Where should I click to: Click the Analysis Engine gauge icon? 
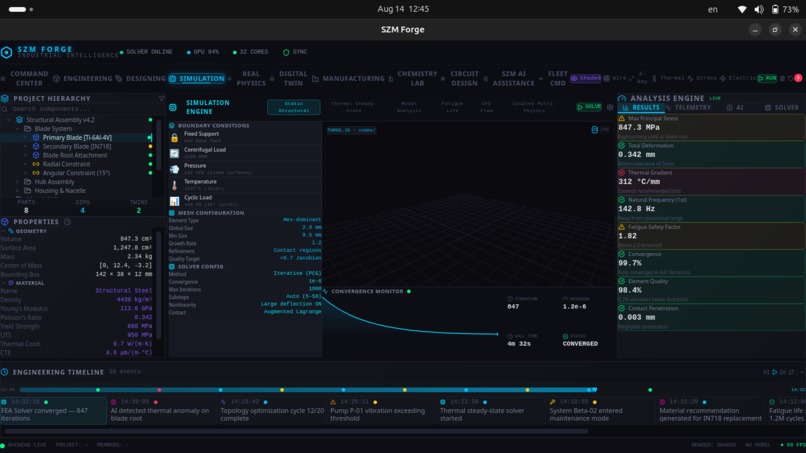pyautogui.click(x=622, y=98)
